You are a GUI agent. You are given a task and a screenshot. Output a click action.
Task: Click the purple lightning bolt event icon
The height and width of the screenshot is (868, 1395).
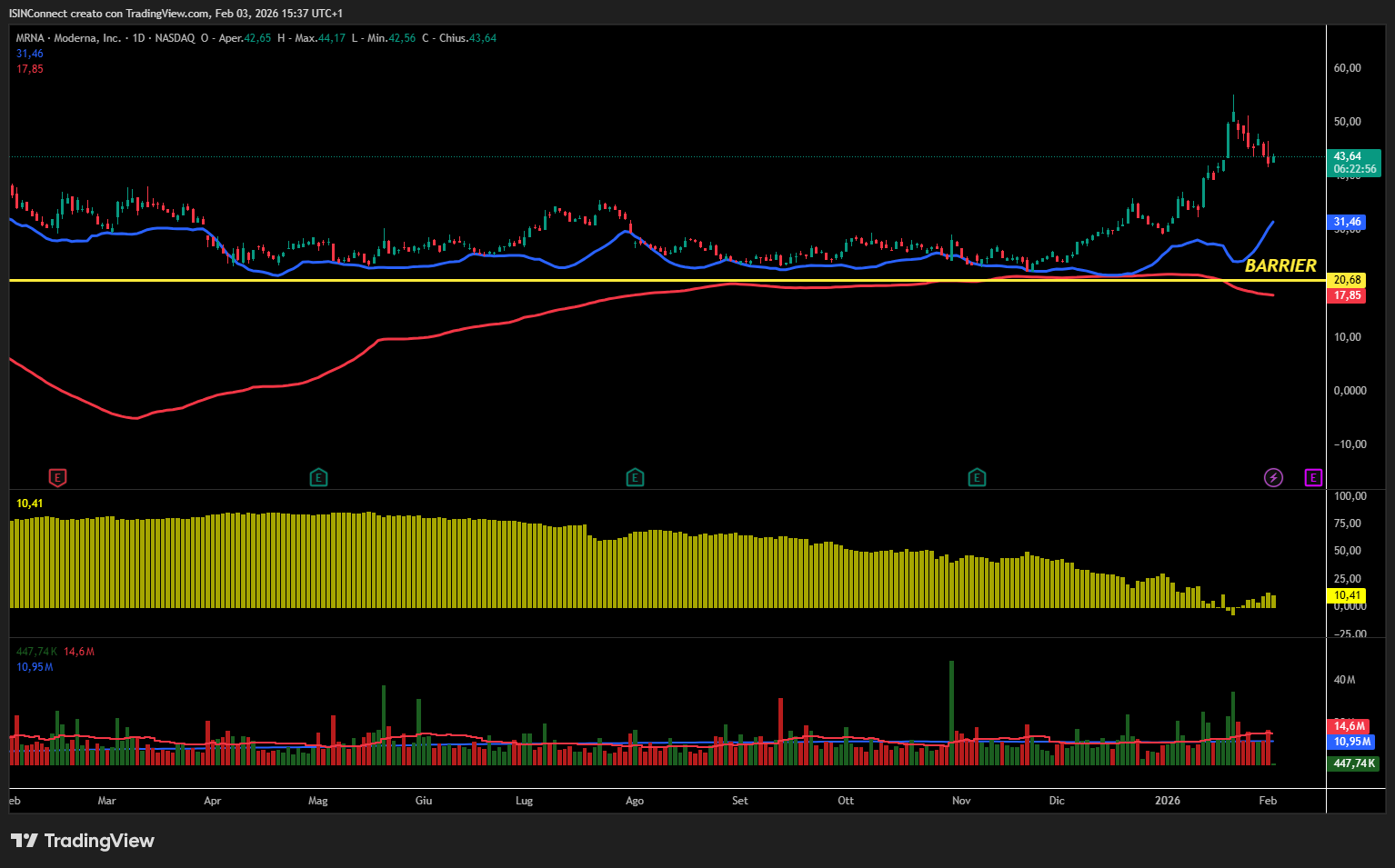click(x=1273, y=477)
